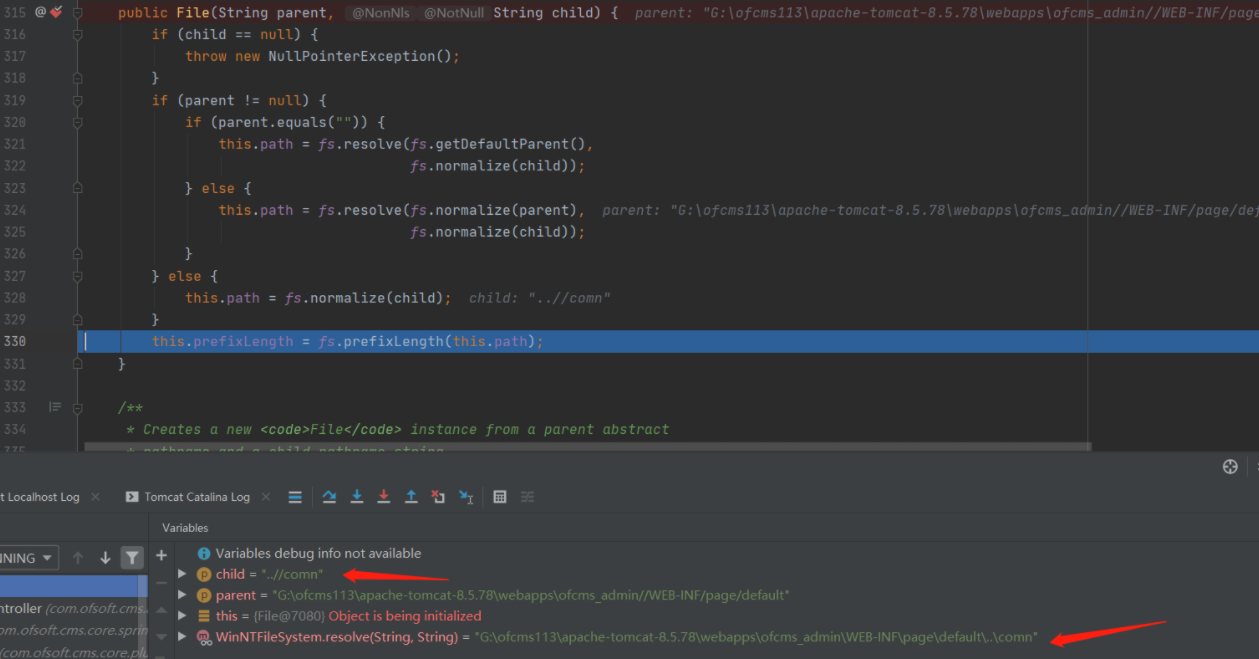Expand the this {File@7080} node
The height and width of the screenshot is (659, 1259).
click(182, 616)
